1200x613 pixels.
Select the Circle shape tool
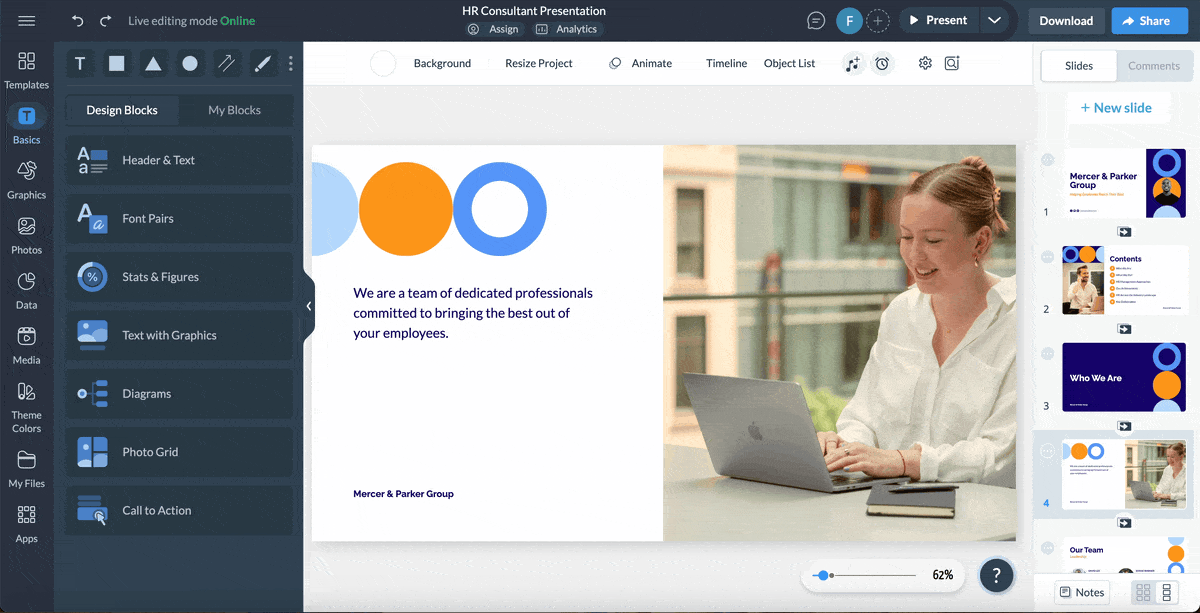pyautogui.click(x=190, y=63)
